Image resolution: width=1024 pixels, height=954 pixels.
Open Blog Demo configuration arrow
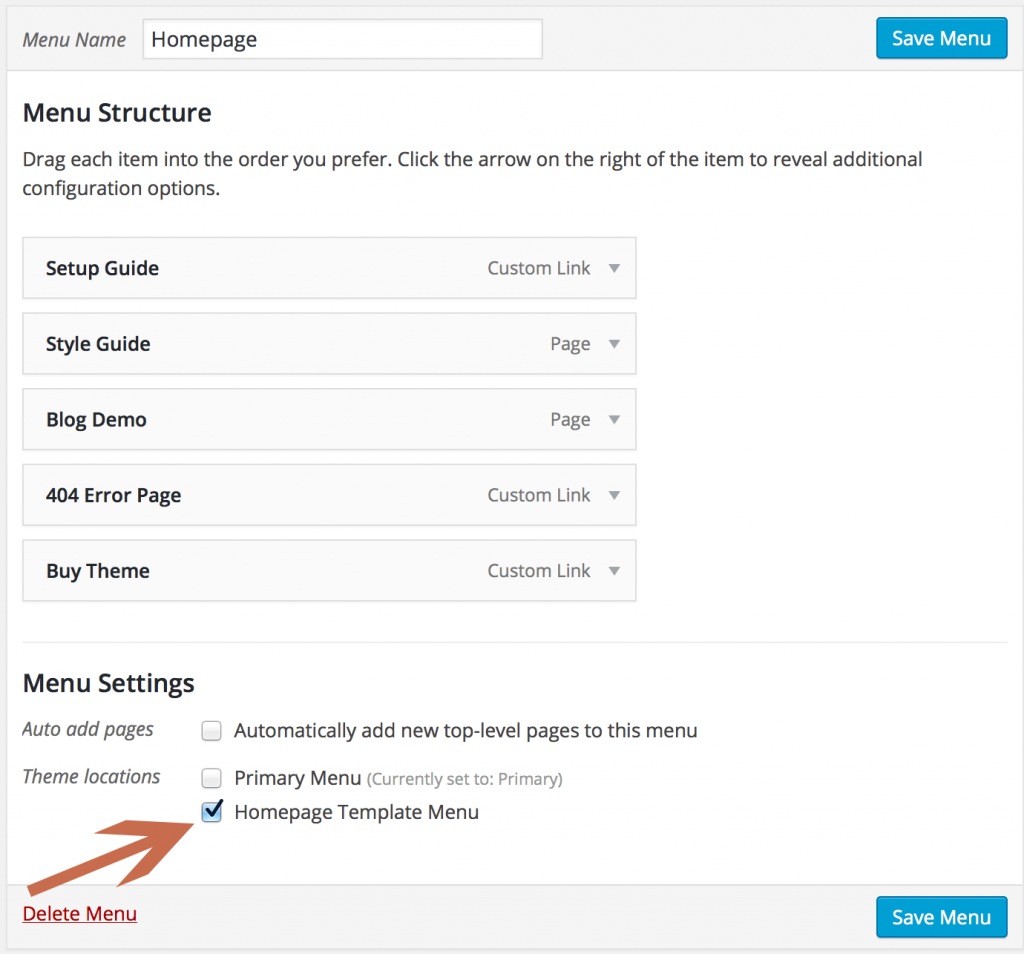coord(614,420)
